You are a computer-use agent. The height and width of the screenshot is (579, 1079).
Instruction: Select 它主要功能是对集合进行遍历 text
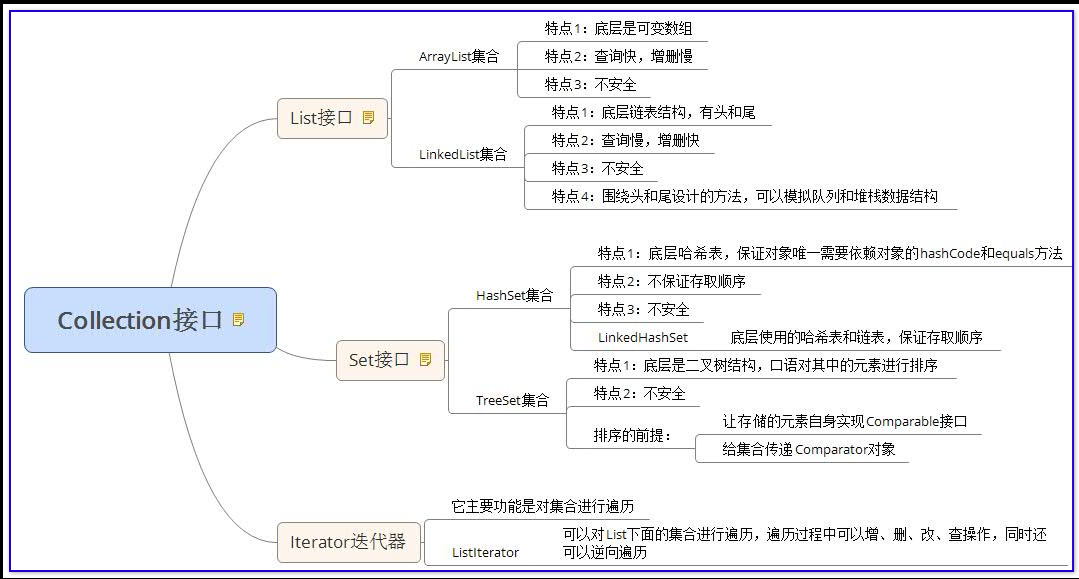click(x=542, y=506)
